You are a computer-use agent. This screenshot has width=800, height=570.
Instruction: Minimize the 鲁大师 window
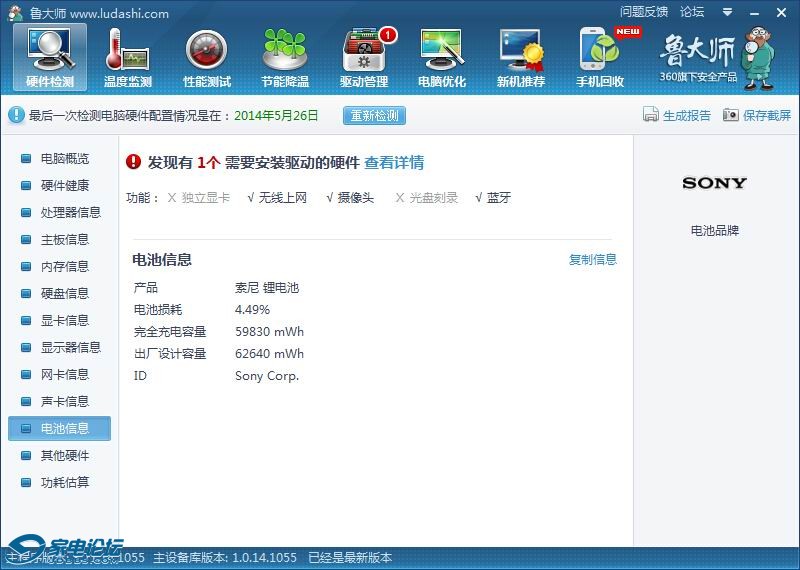[755, 13]
